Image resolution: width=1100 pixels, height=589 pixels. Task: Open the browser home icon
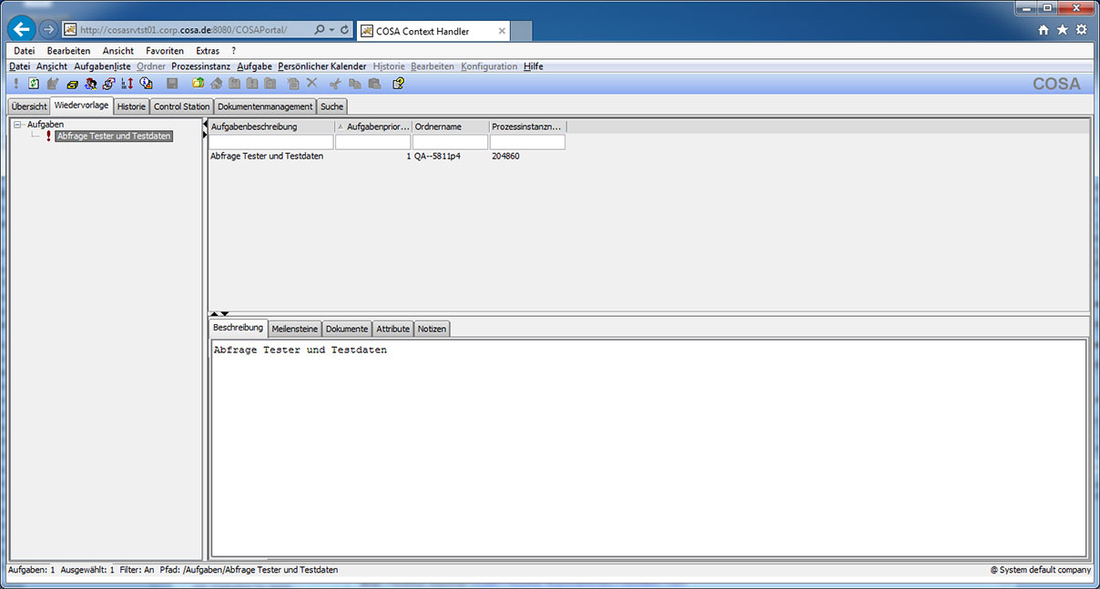pos(1044,30)
